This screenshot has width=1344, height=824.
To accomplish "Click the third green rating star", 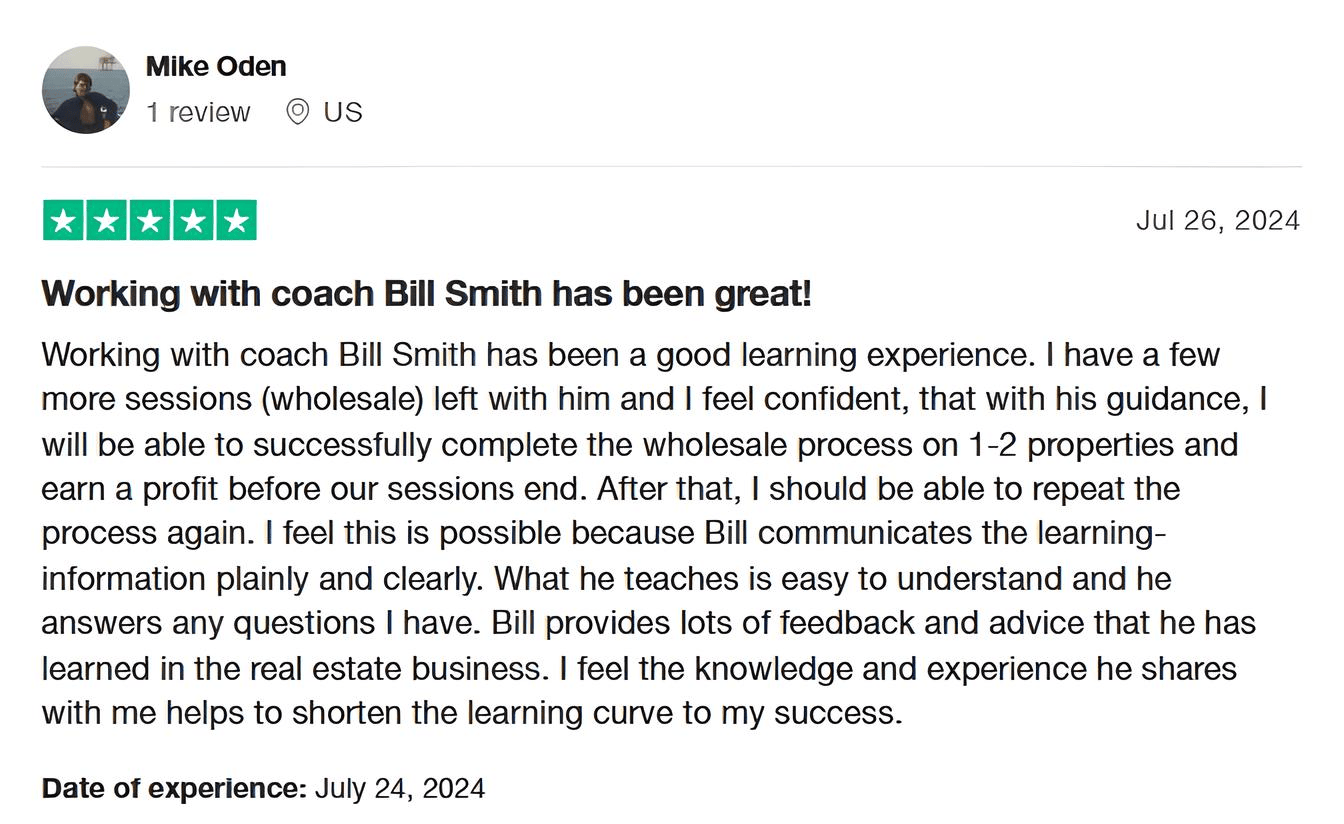I will (150, 221).
